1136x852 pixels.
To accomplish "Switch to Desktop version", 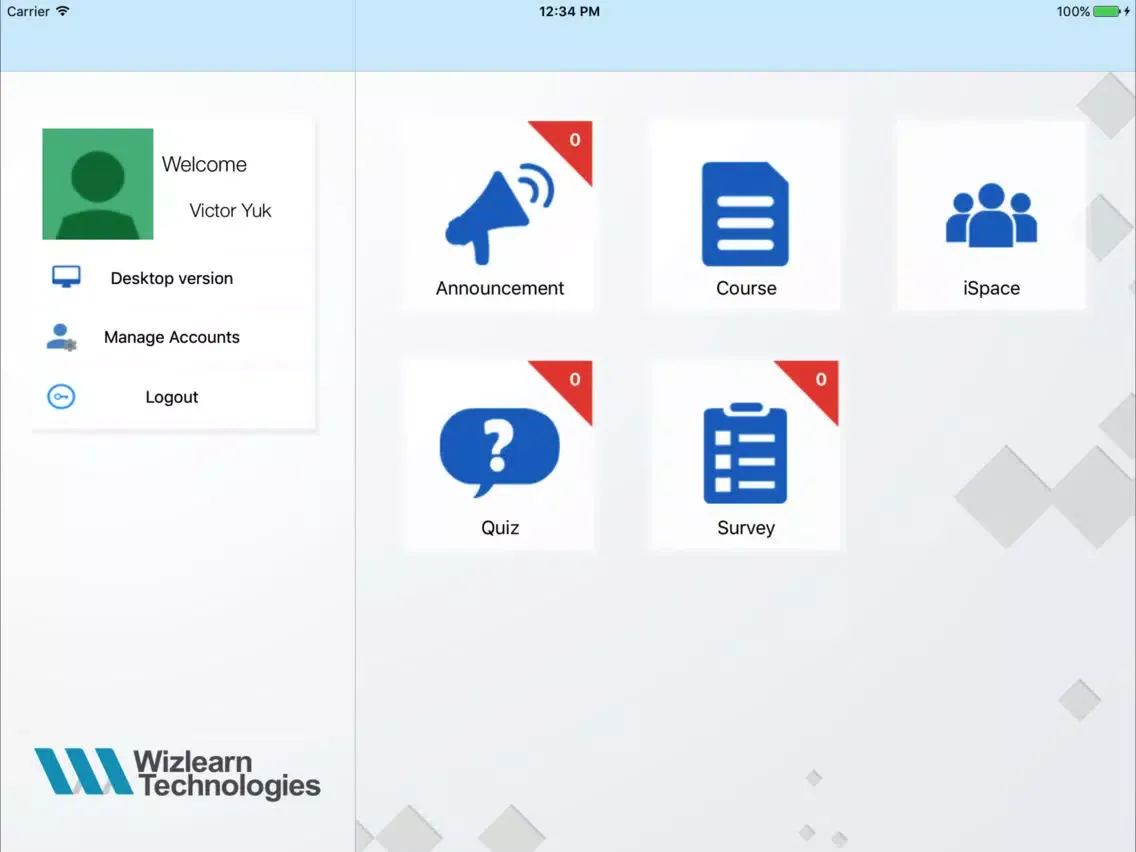I will tap(172, 278).
